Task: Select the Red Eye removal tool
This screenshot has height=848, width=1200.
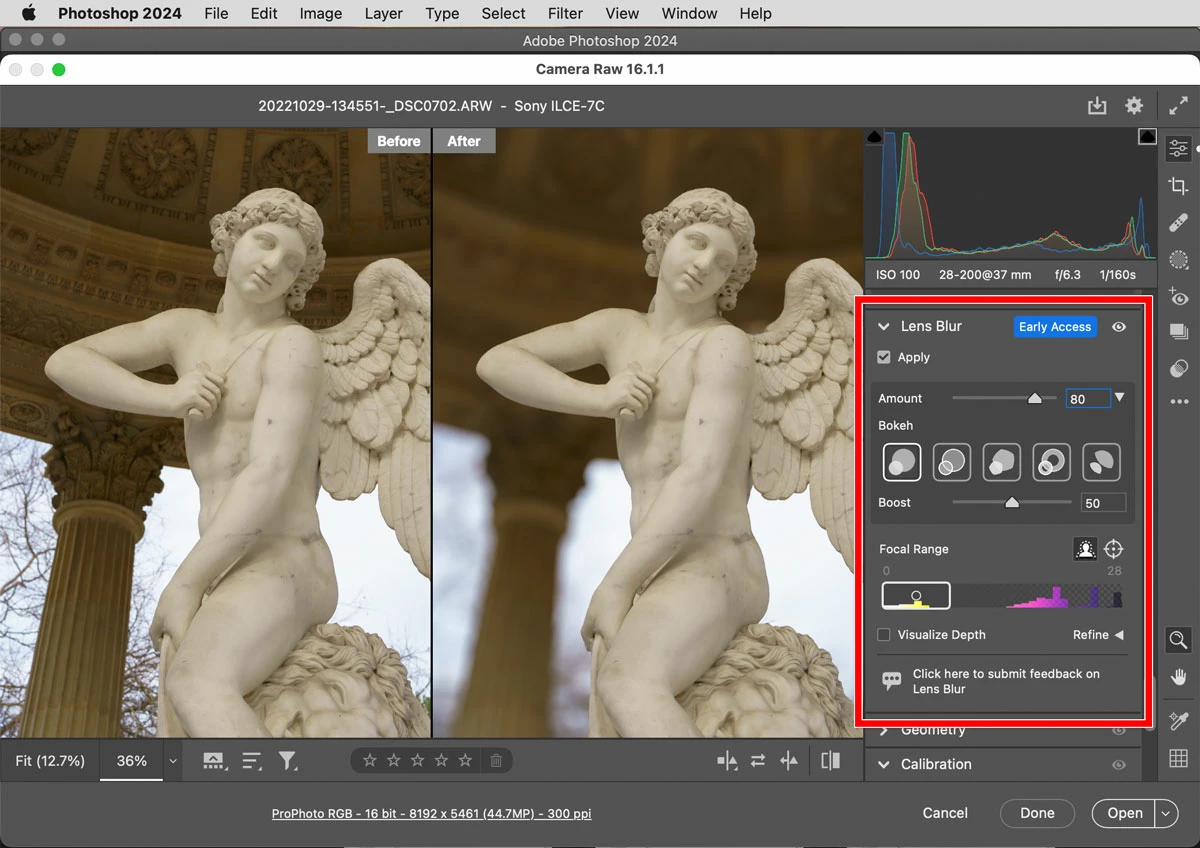Action: click(1178, 296)
